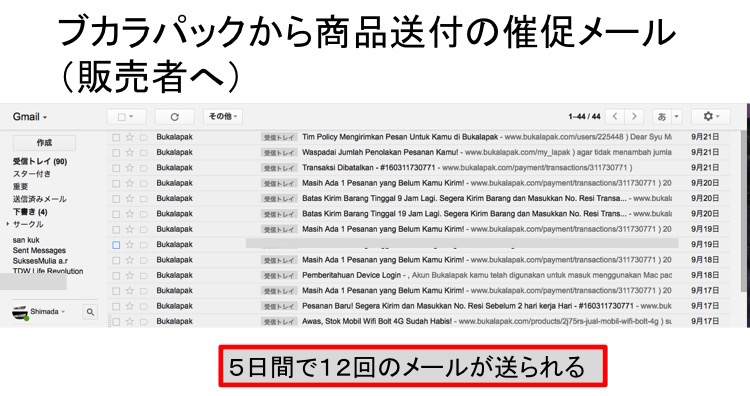
Task: Select the Pemberitahuan Device Login email checkbox
Action: click(x=116, y=275)
